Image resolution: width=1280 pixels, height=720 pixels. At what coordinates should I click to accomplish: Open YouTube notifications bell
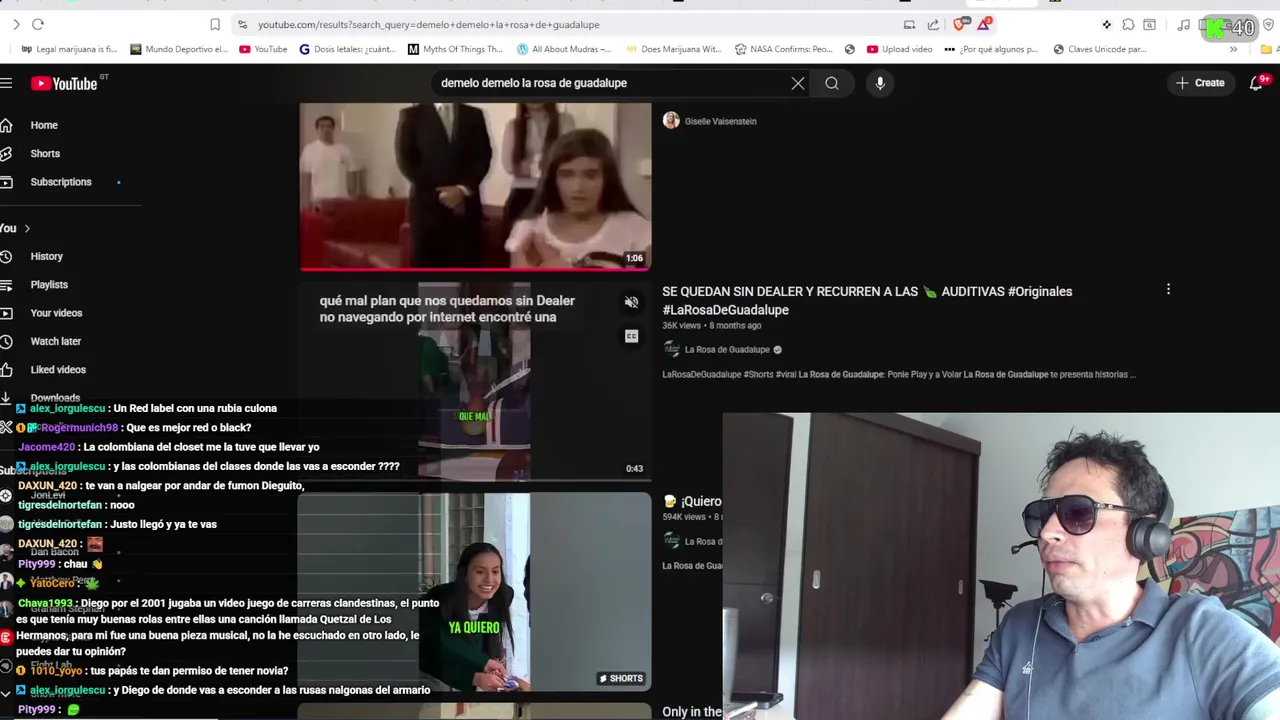(x=1257, y=83)
